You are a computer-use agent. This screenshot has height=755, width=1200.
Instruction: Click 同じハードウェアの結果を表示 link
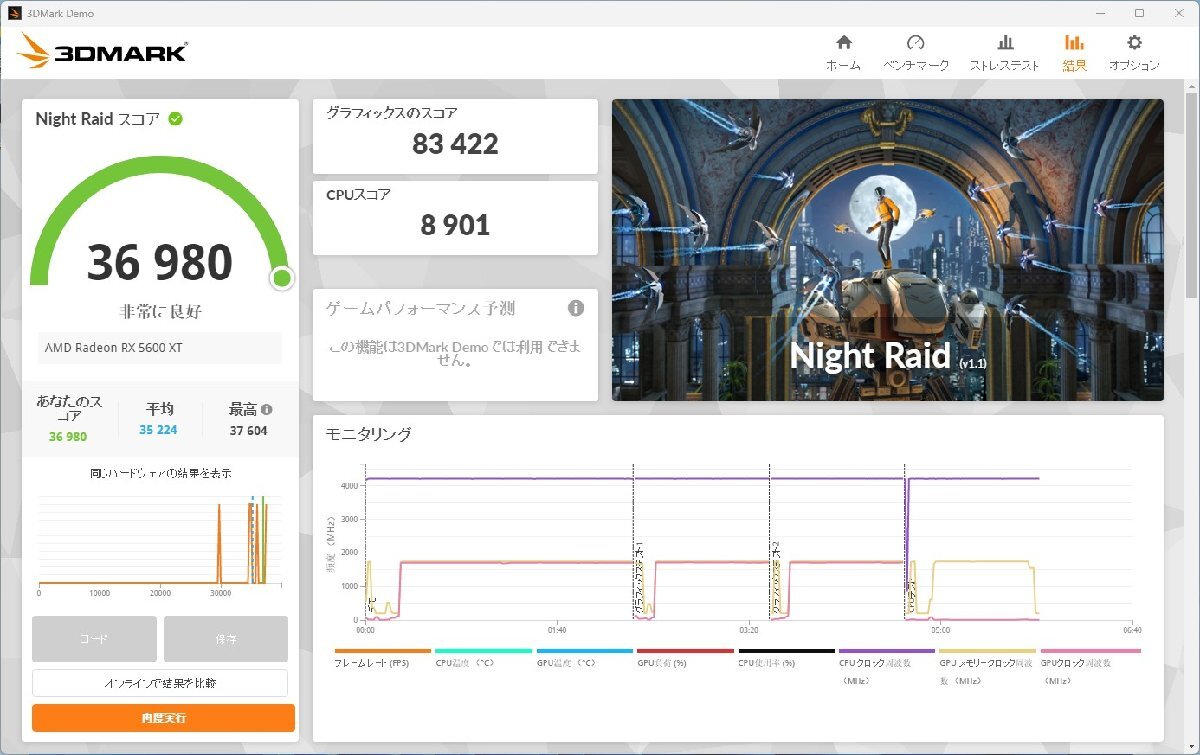tap(160, 473)
